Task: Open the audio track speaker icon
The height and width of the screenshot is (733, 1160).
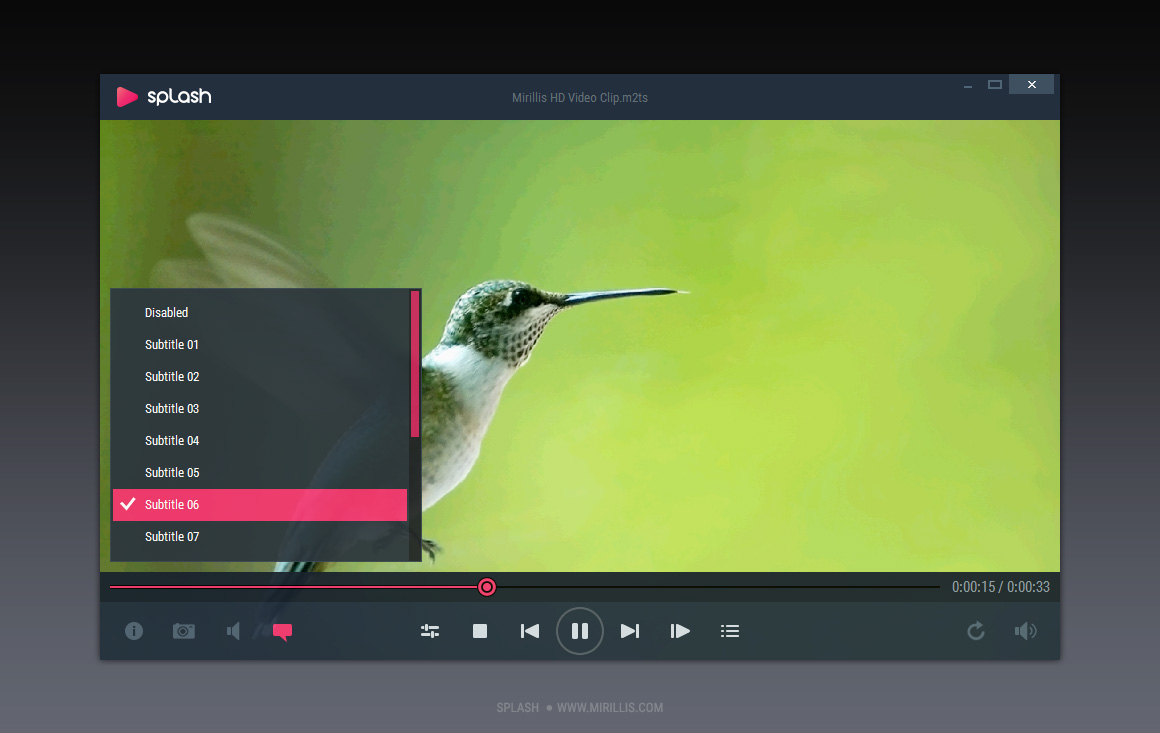Action: [233, 631]
